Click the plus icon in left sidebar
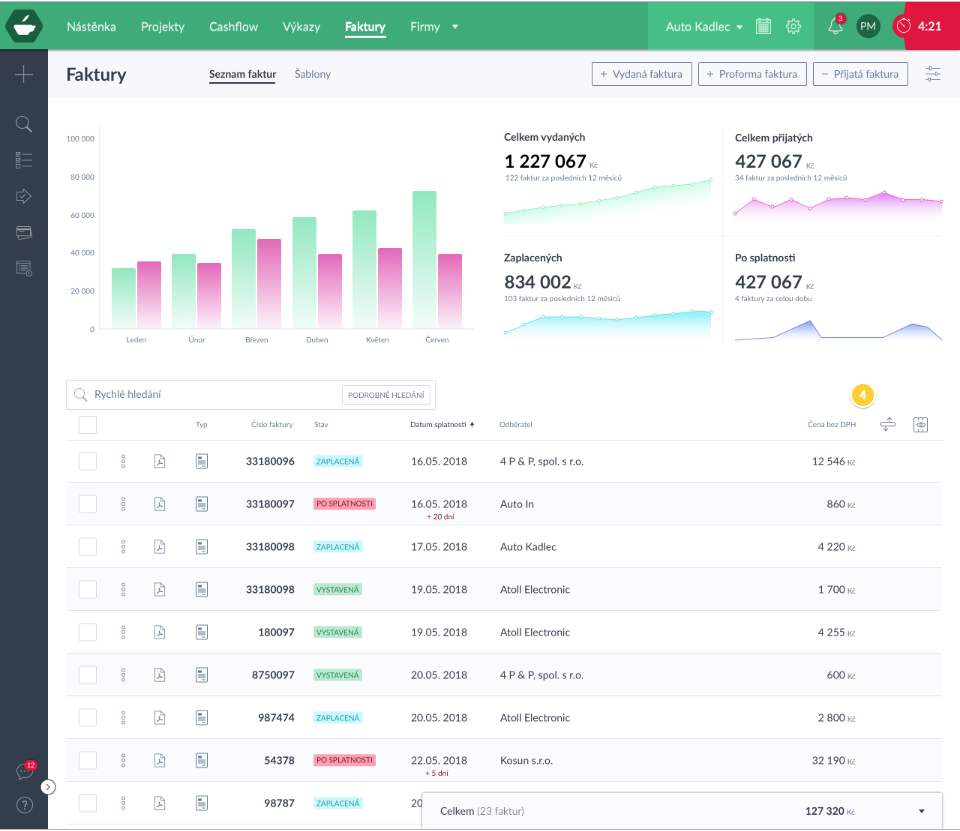960x831 pixels. [x=24, y=74]
